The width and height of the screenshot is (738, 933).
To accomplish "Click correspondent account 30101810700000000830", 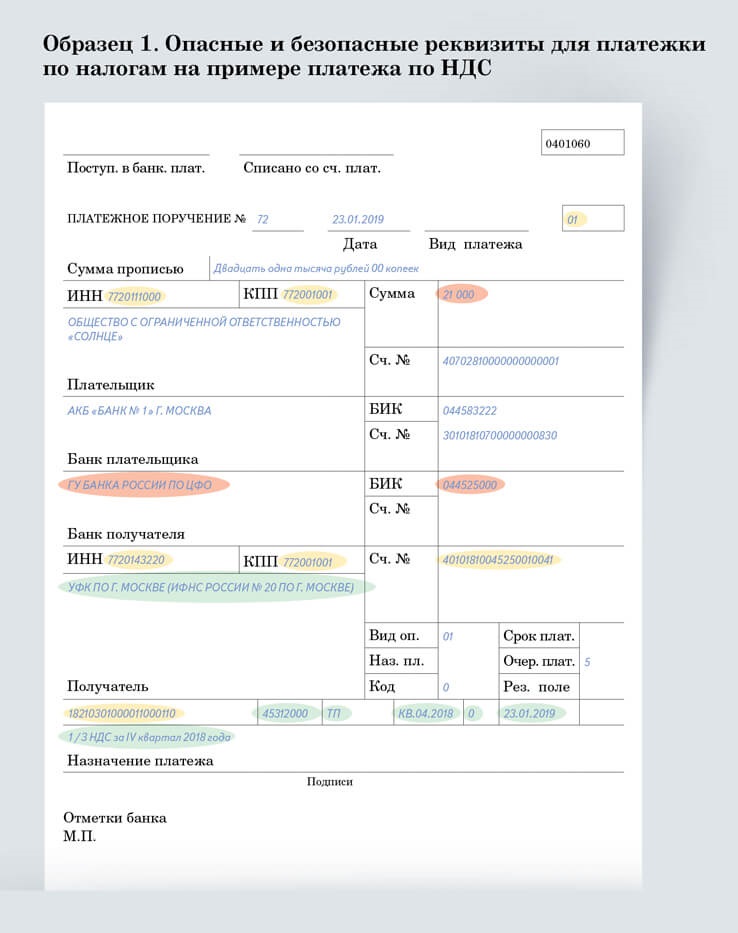I will pyautogui.click(x=499, y=435).
